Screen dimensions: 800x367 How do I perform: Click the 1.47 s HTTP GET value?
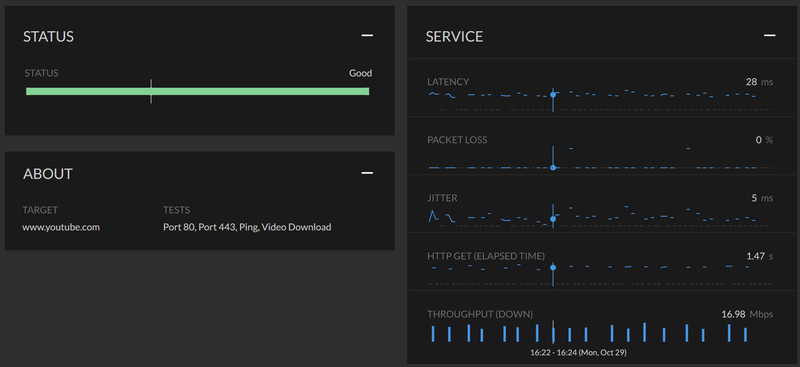point(760,256)
